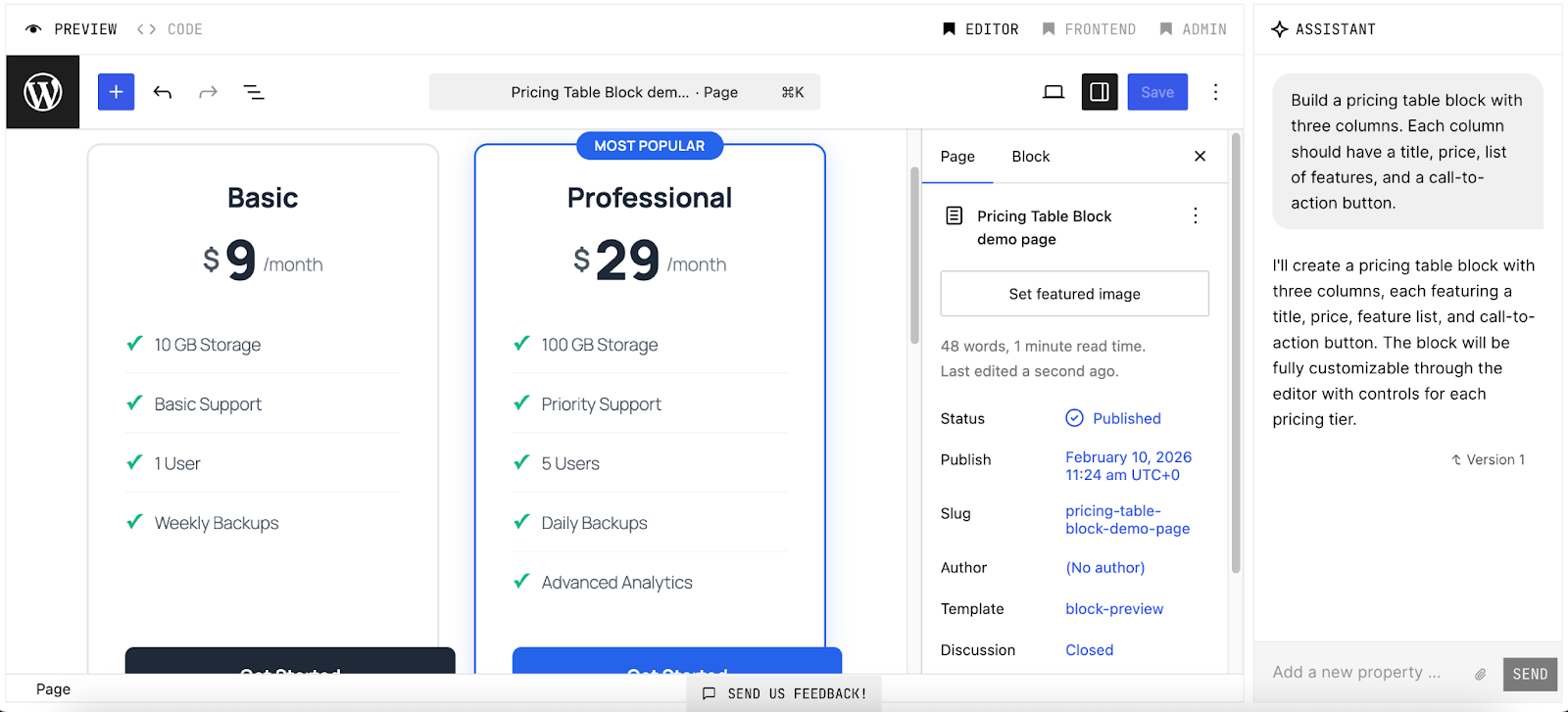Open the (No author) selector
This screenshot has height=712, width=1568.
point(1104,568)
